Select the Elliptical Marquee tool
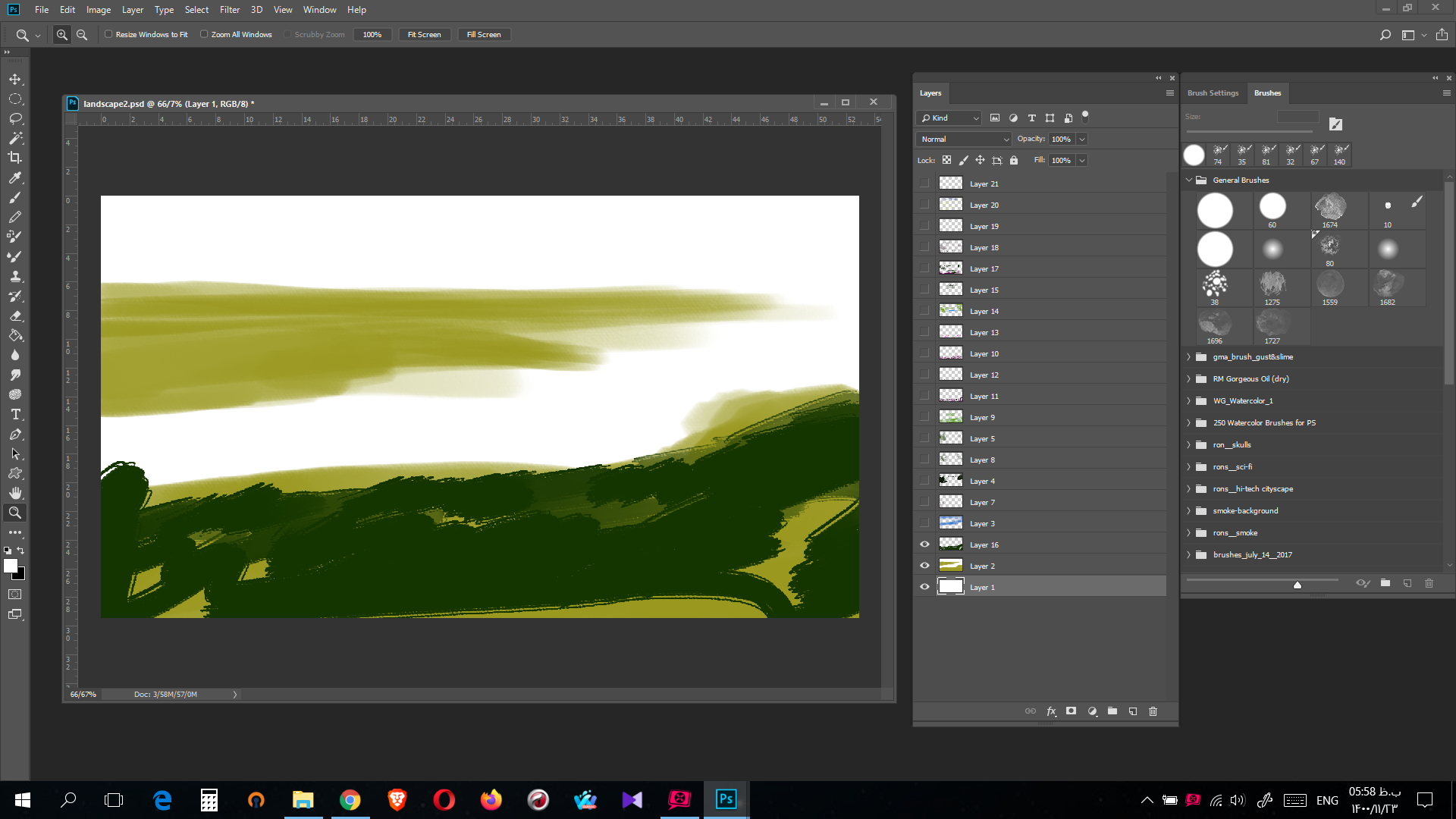Image resolution: width=1456 pixels, height=819 pixels. [15, 99]
